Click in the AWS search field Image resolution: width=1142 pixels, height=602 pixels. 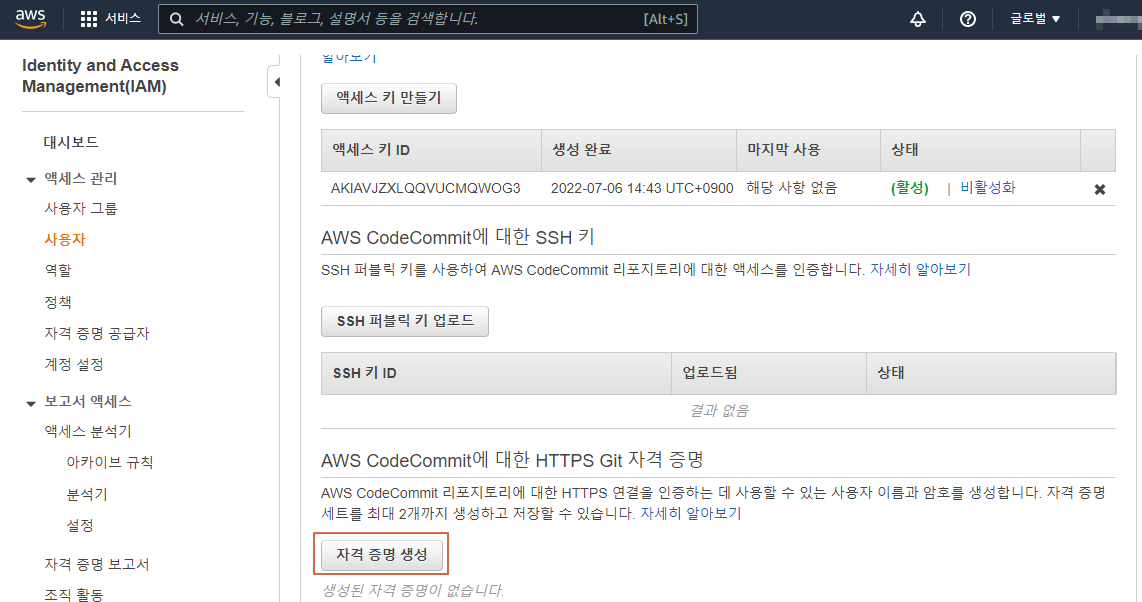428,19
